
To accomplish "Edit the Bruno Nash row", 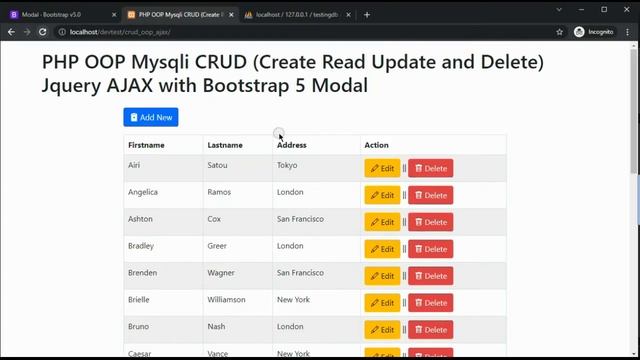I will tap(382, 330).
